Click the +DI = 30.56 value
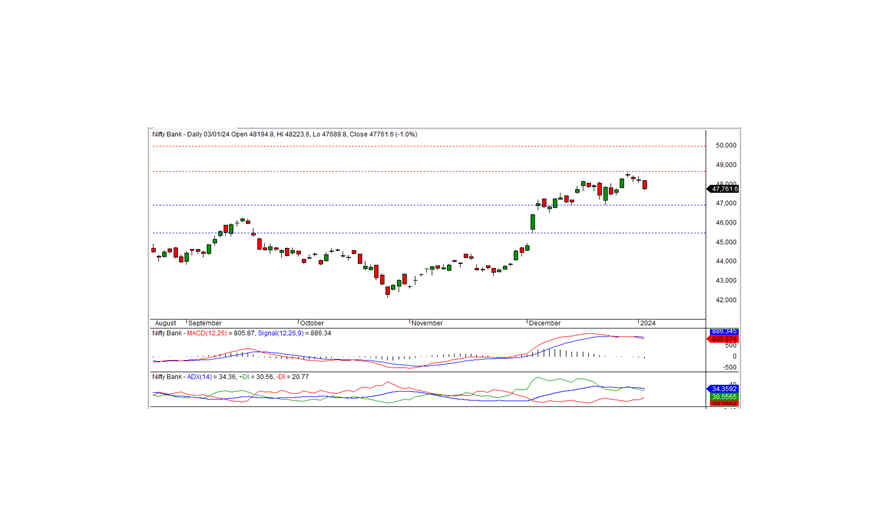Screen dimensions: 882x527 pos(255,377)
